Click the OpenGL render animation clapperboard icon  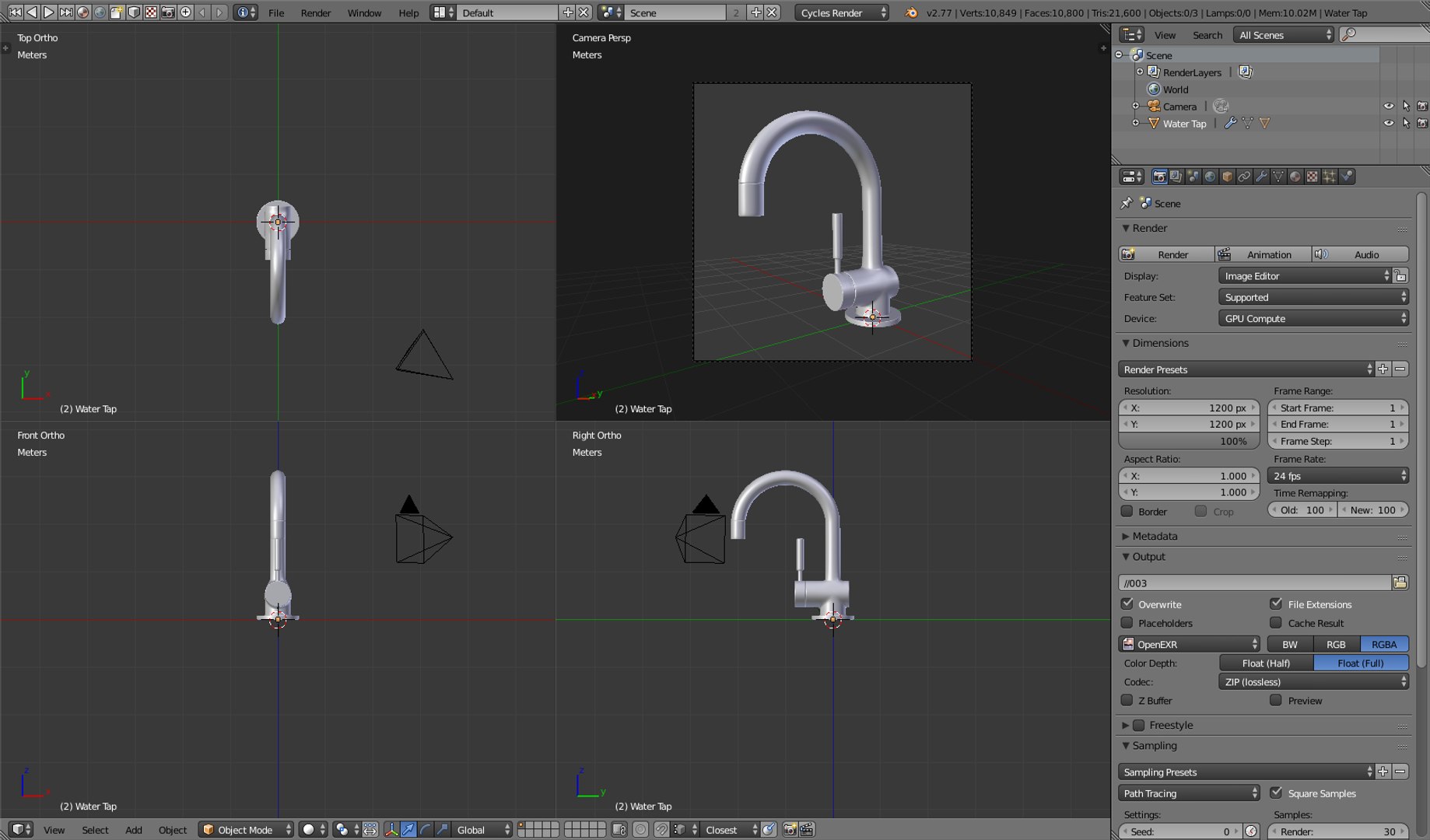pos(807,830)
